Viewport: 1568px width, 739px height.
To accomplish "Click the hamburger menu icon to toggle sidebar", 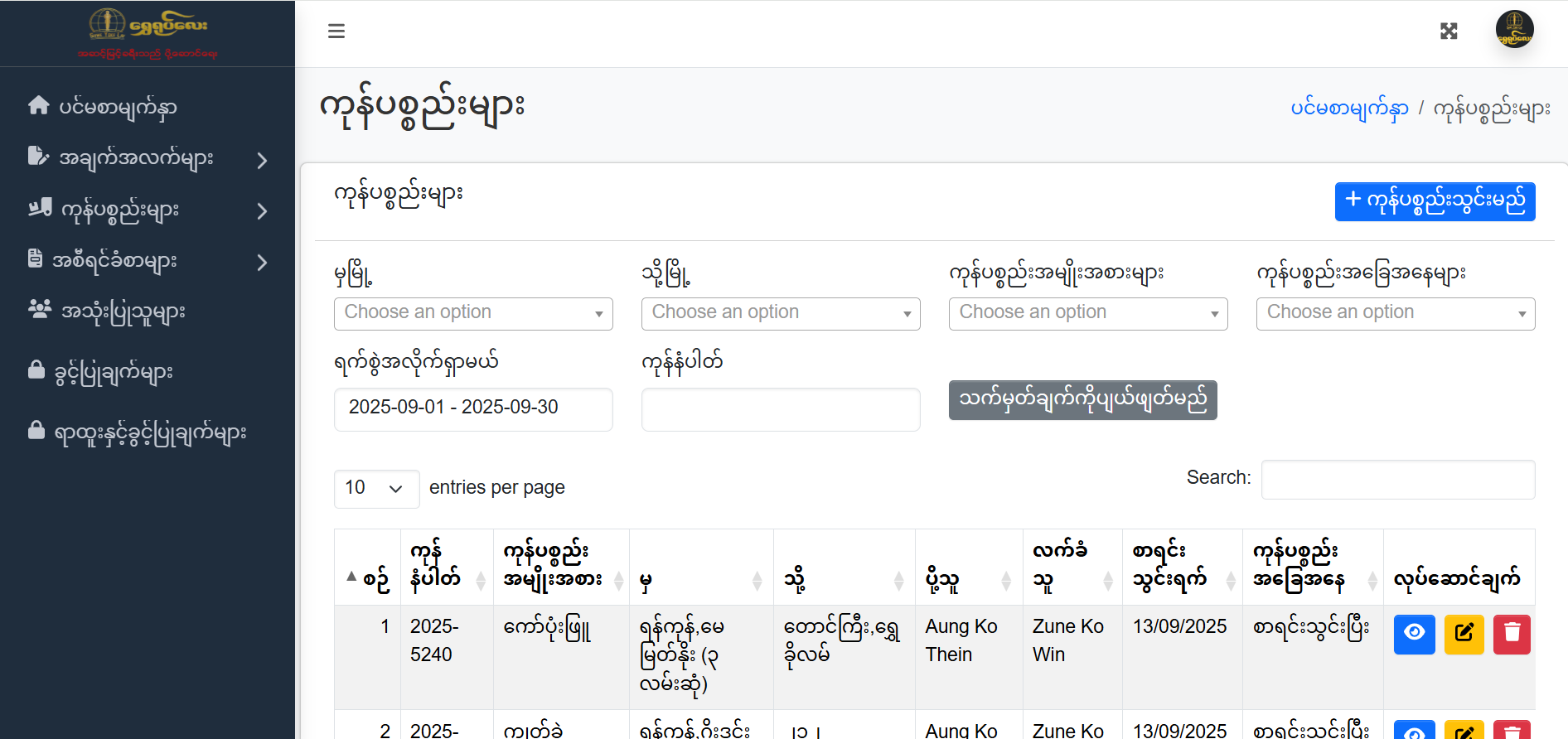I will point(336,31).
